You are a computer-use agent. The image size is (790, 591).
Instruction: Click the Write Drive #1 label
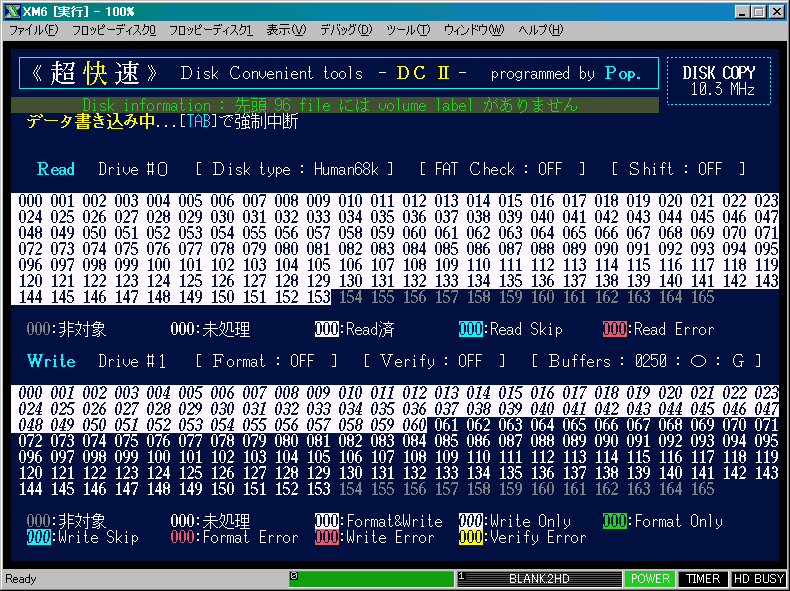tap(97, 361)
